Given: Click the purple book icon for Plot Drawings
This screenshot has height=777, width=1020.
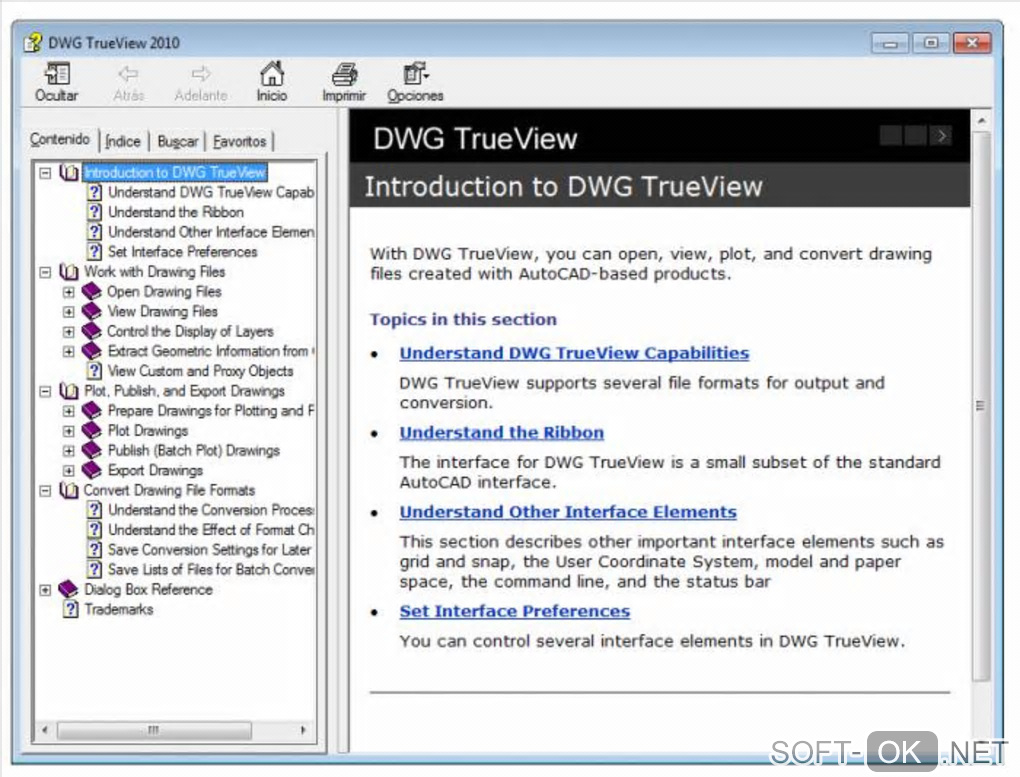Looking at the screenshot, I should pos(92,431).
